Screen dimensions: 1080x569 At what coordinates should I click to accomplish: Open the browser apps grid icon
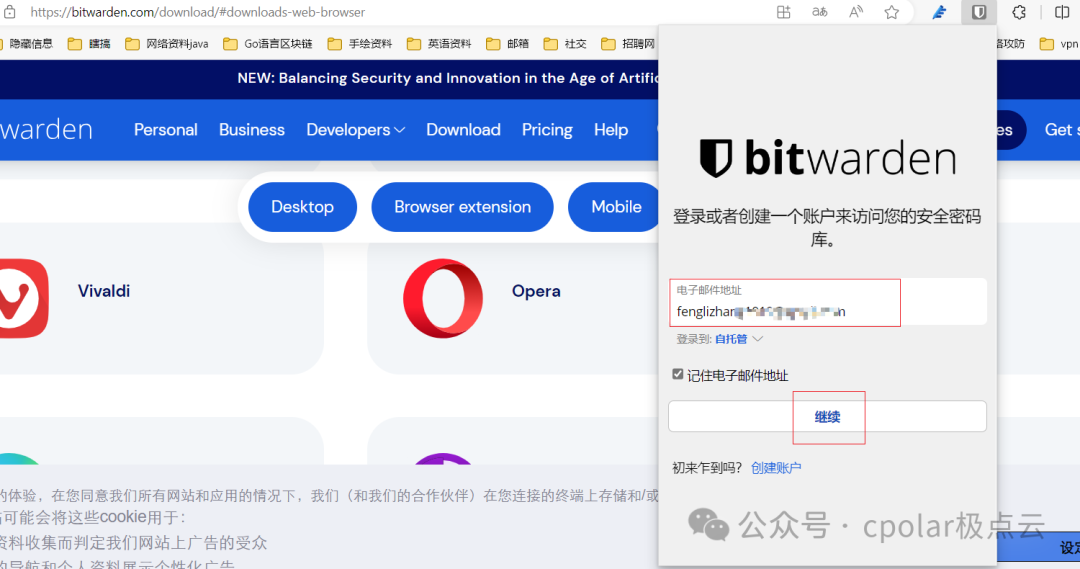click(783, 12)
